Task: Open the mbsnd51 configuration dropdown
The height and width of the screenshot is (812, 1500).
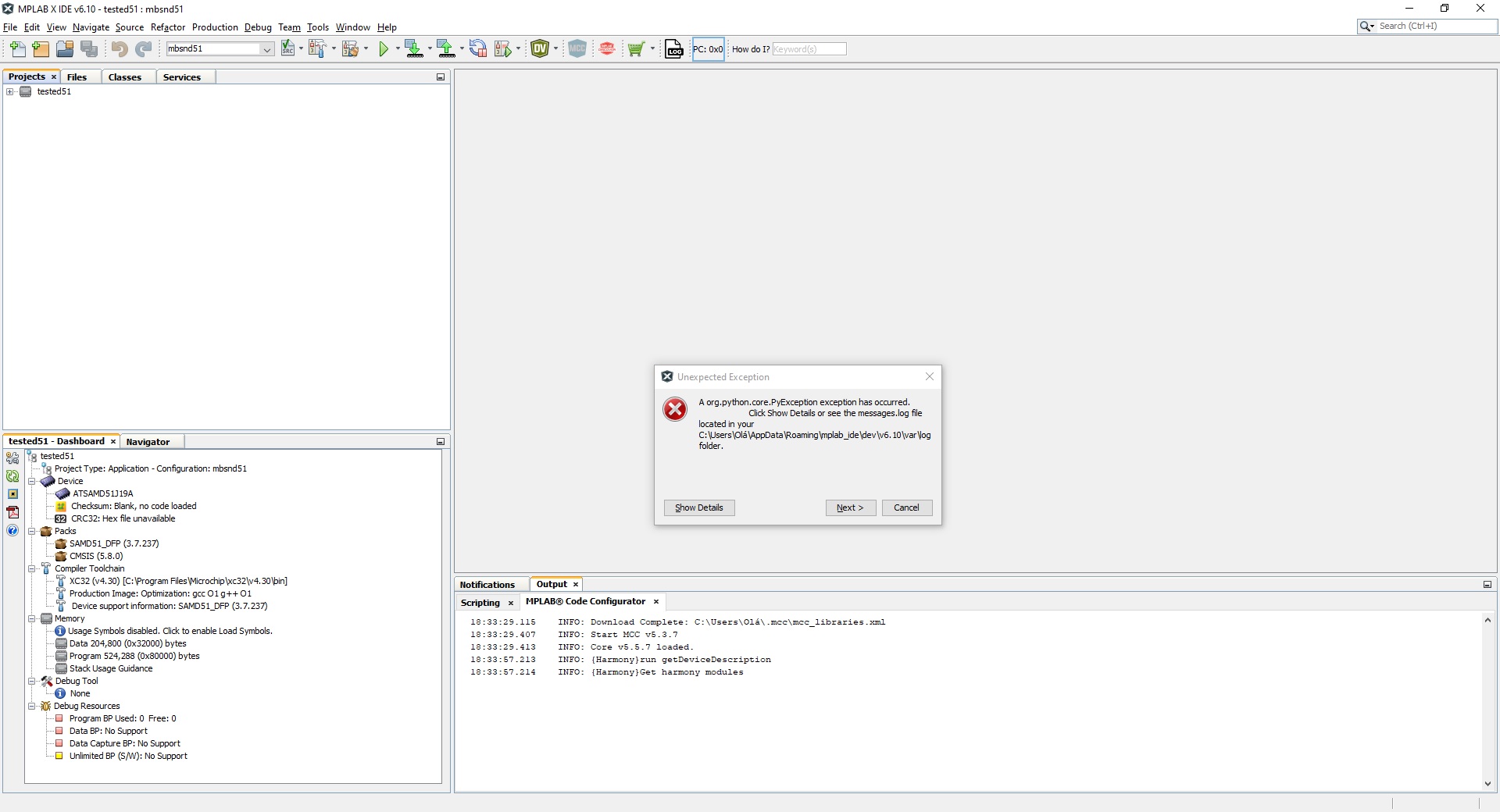Action: coord(266,49)
